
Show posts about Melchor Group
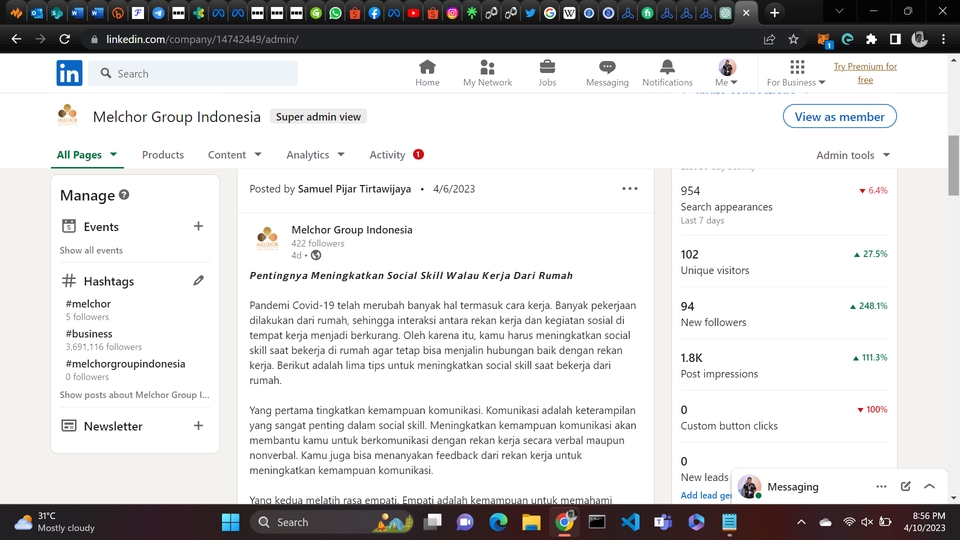coord(134,395)
